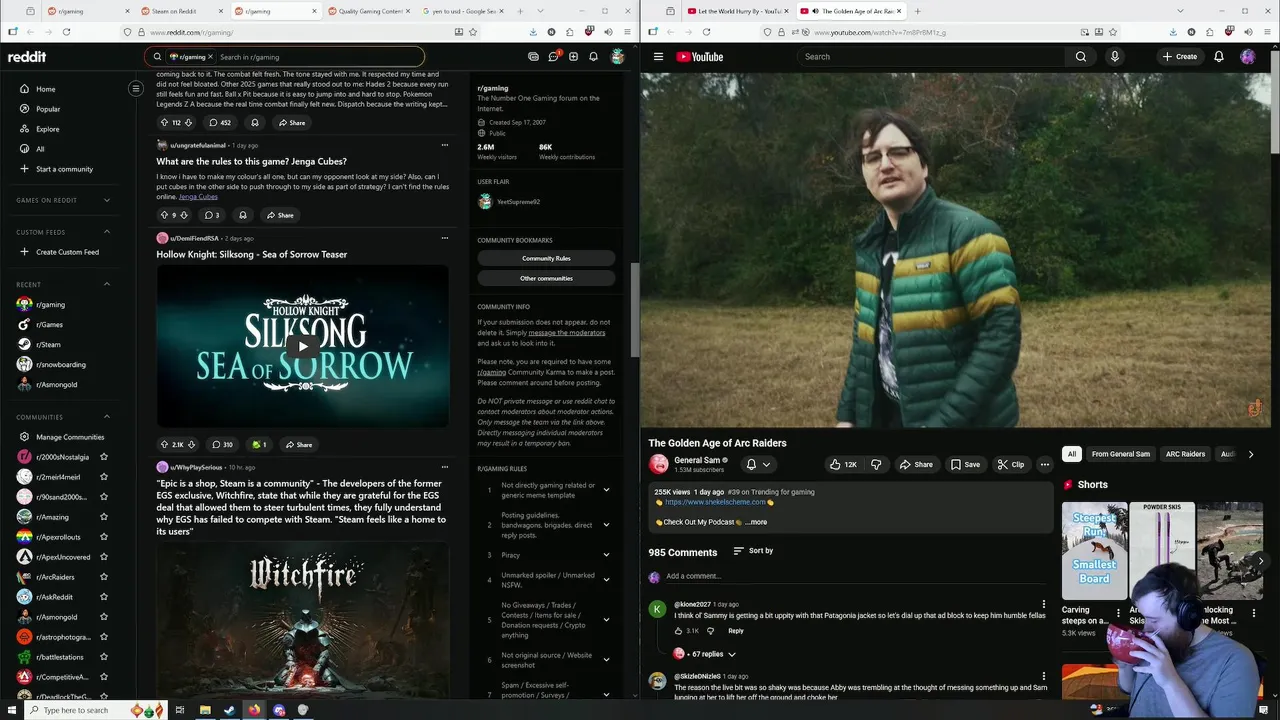Click Reddit create post plus icon

click(573, 57)
